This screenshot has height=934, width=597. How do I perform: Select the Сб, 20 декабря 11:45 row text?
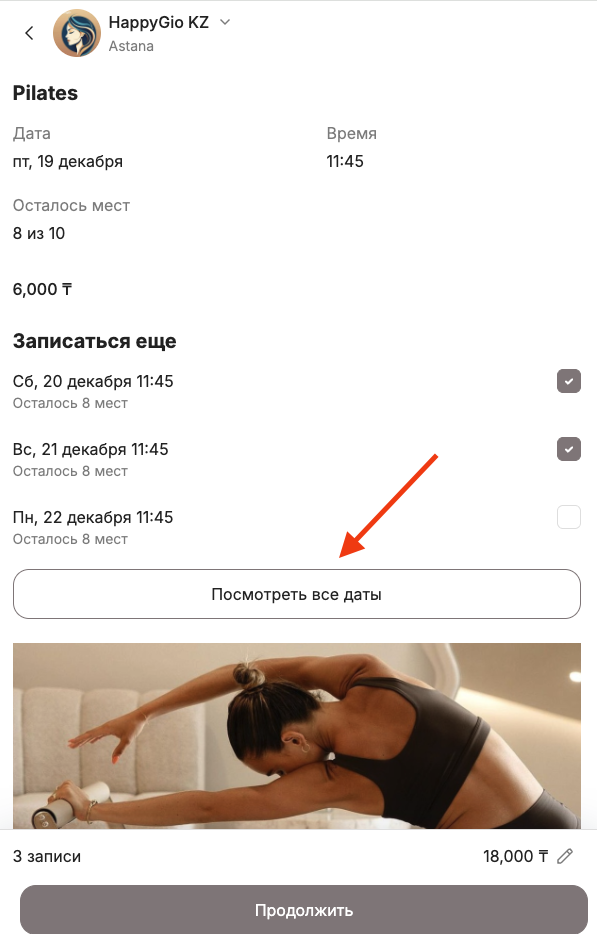[x=93, y=381]
